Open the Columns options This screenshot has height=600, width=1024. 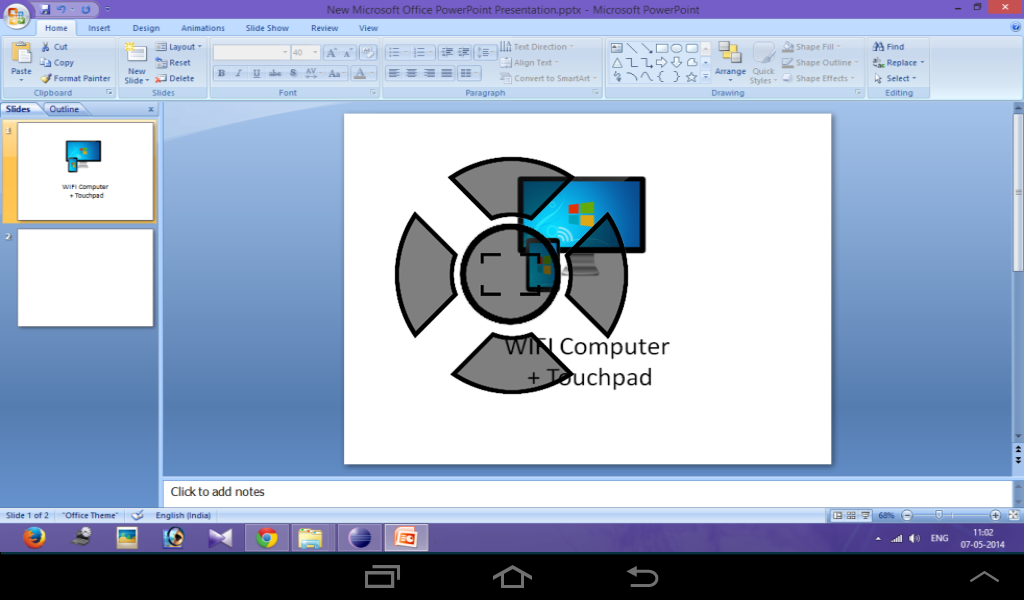click(x=468, y=73)
